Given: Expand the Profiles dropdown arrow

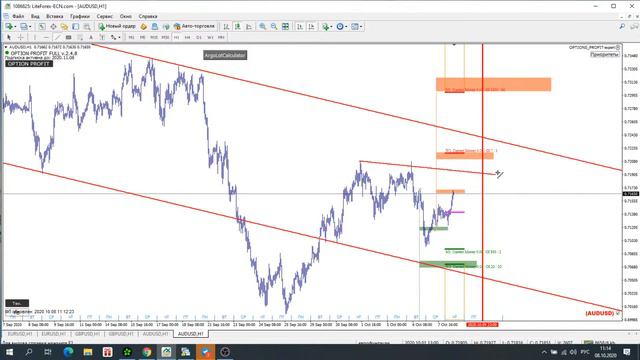Looking at the screenshot, I should 30,27.
